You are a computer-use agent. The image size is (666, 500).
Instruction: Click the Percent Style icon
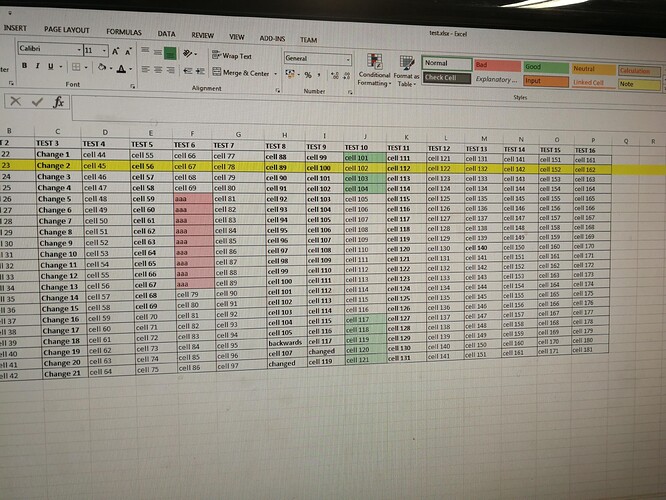click(308, 75)
